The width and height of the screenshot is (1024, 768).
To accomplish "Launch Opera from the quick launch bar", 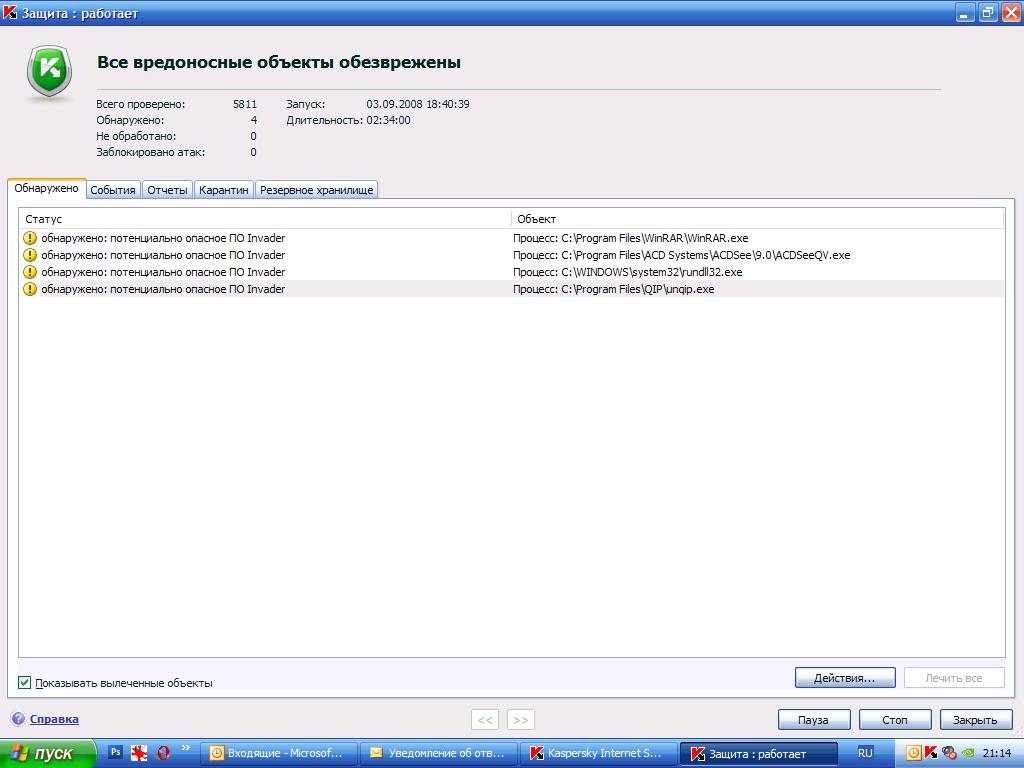I will click(163, 753).
